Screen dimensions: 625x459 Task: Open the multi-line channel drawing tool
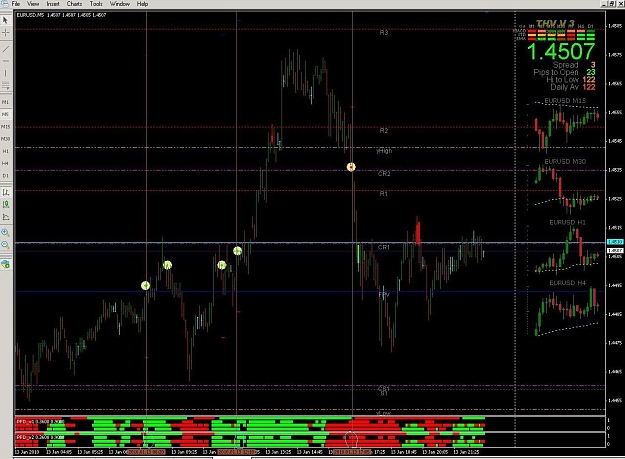(x=6, y=86)
